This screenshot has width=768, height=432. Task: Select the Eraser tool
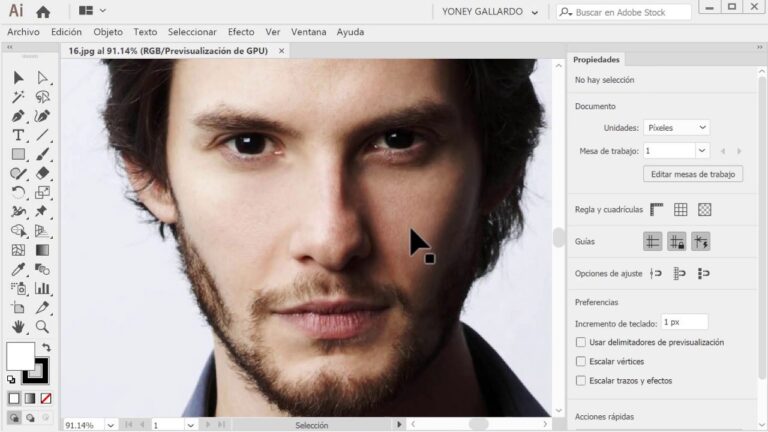(x=42, y=173)
